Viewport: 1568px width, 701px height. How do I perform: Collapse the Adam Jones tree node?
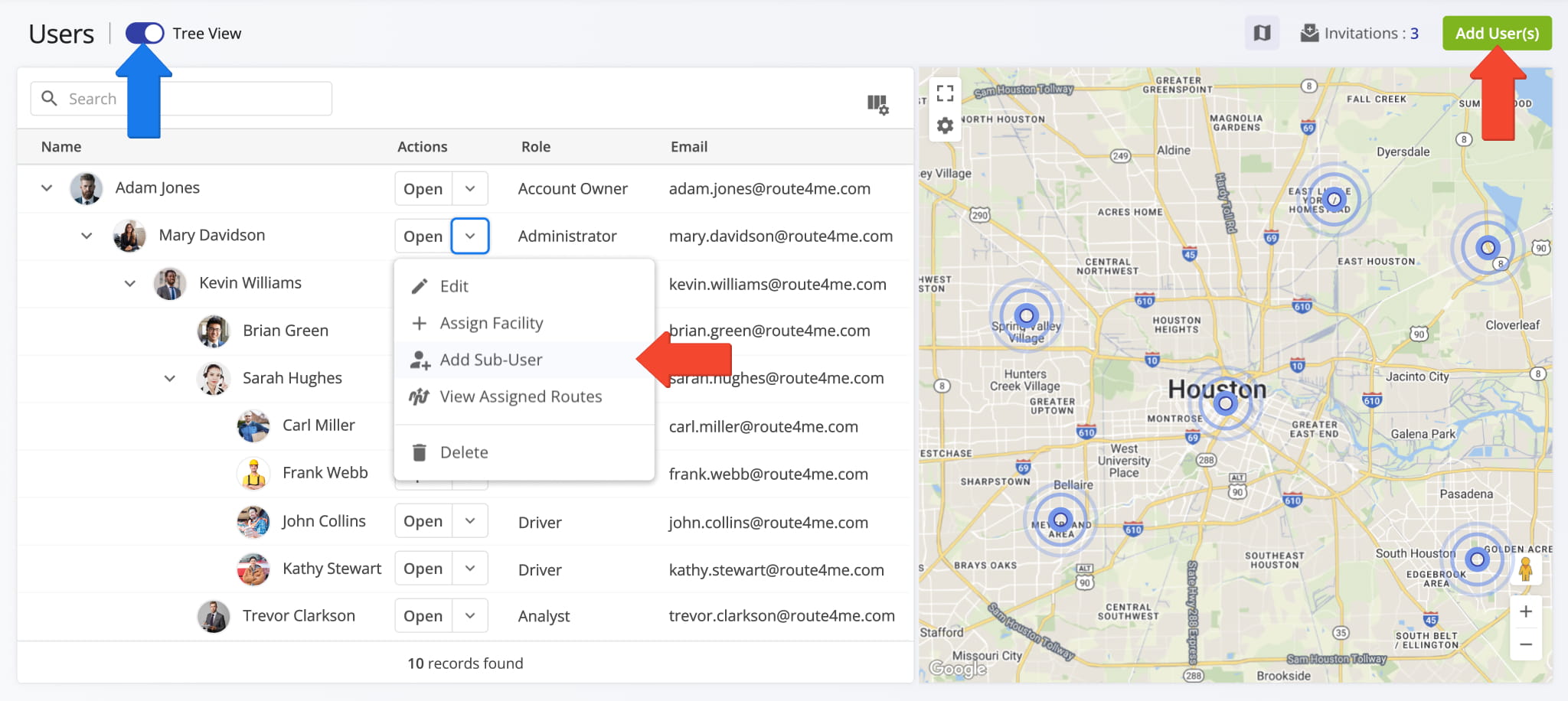tap(47, 187)
